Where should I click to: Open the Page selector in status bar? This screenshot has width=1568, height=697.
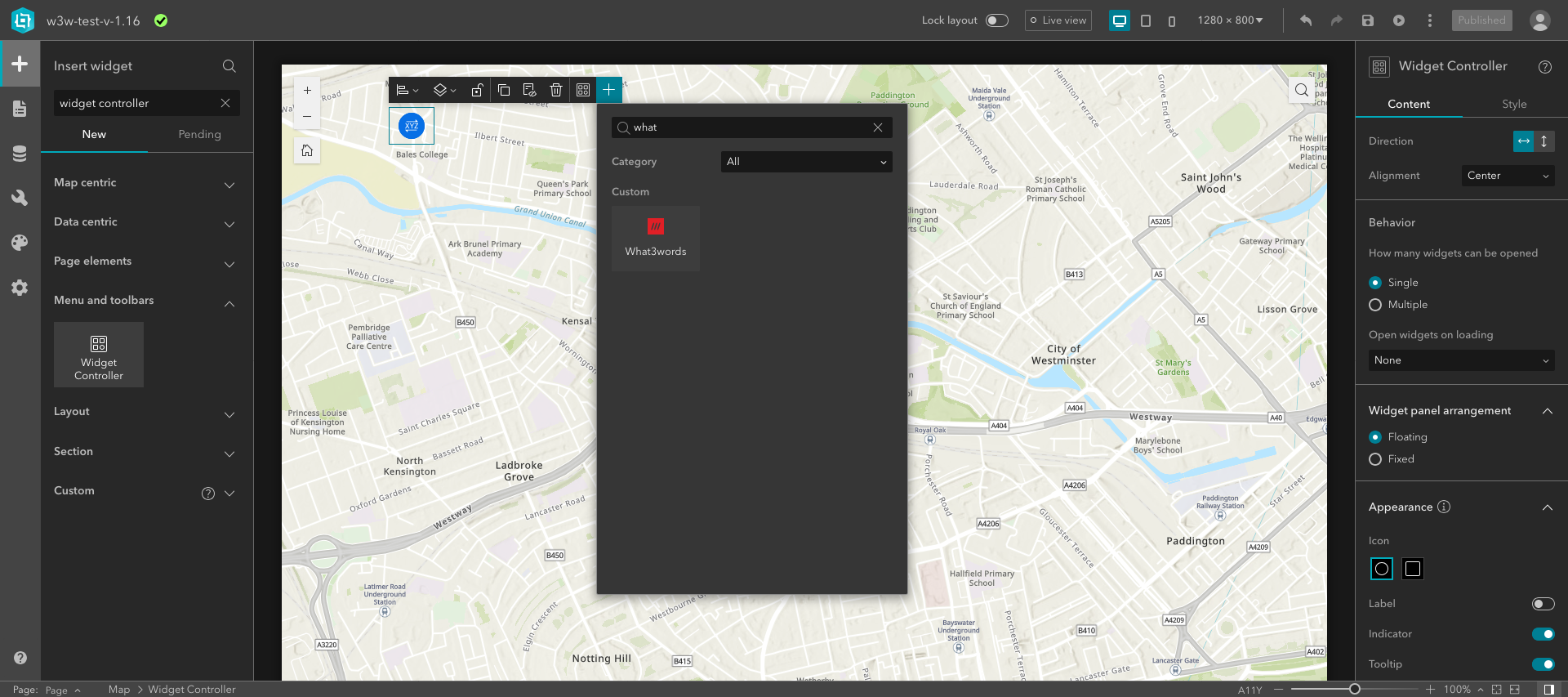coord(62,690)
